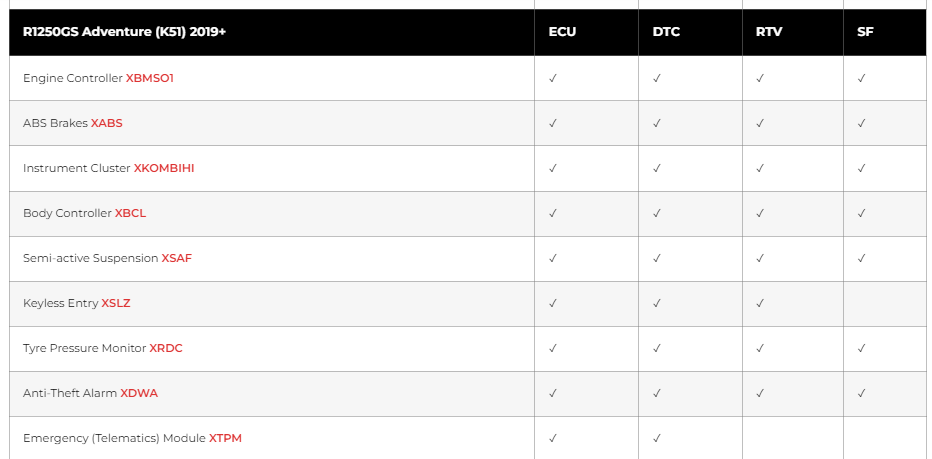Click the RTV checkmark for Keyless Entry
Viewport: 932px width, 459px height.
pos(760,303)
